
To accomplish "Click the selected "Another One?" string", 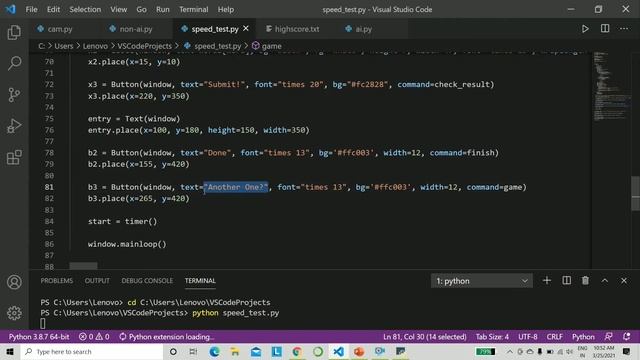I will [236, 187].
